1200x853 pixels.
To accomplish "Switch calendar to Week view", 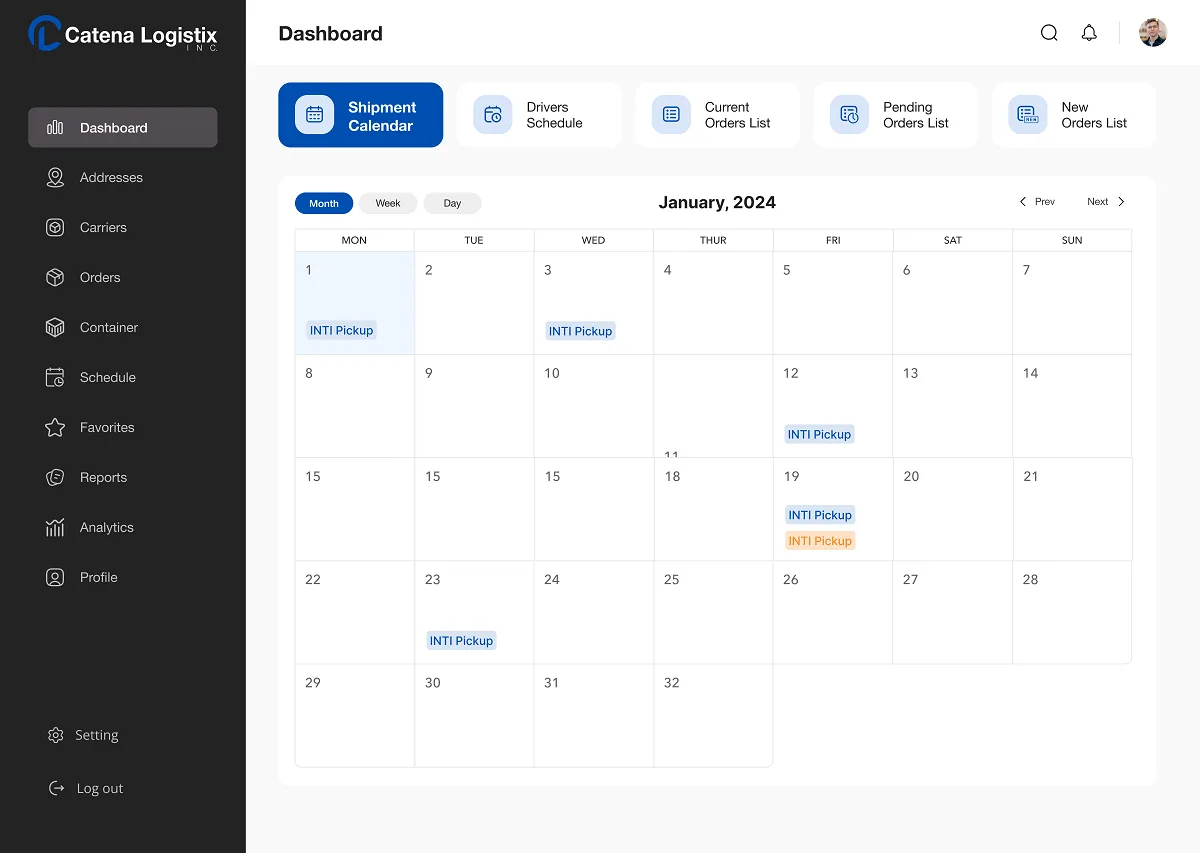I will click(388, 203).
